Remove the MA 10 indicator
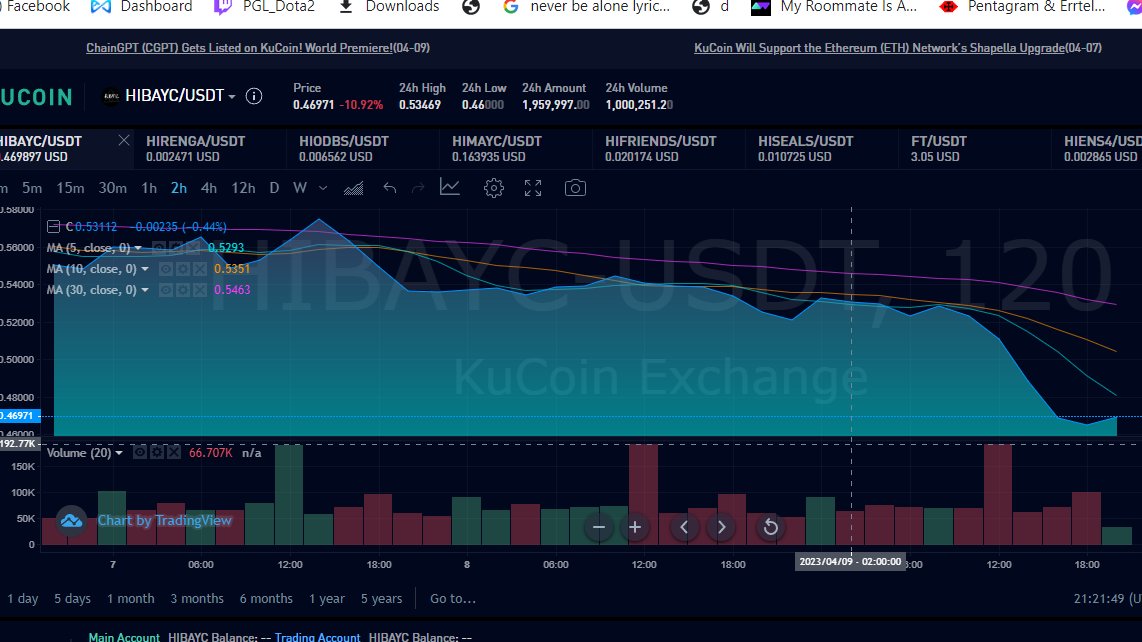Image resolution: width=1142 pixels, height=642 pixels. [x=200, y=269]
